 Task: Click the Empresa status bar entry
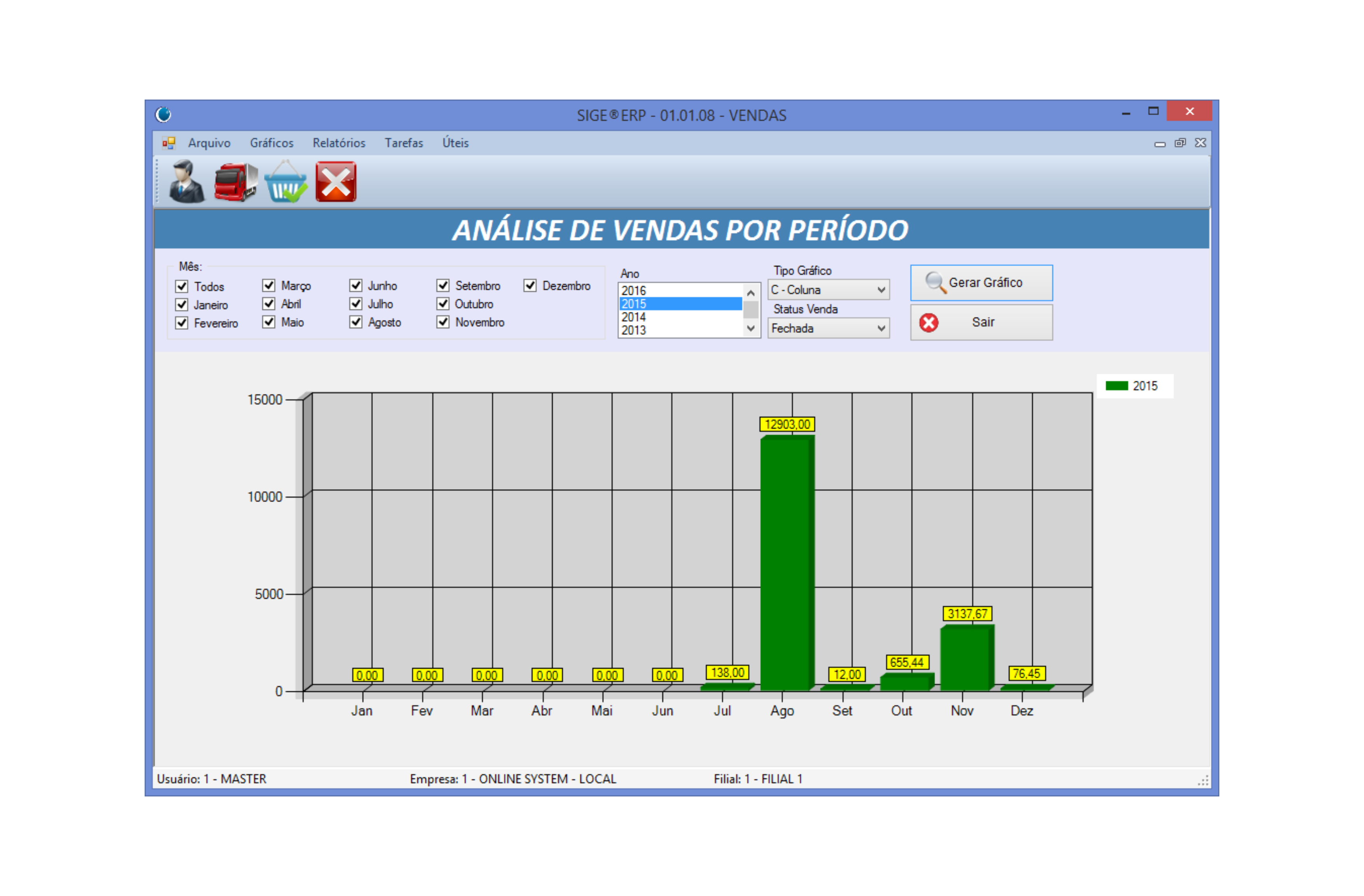[x=513, y=779]
